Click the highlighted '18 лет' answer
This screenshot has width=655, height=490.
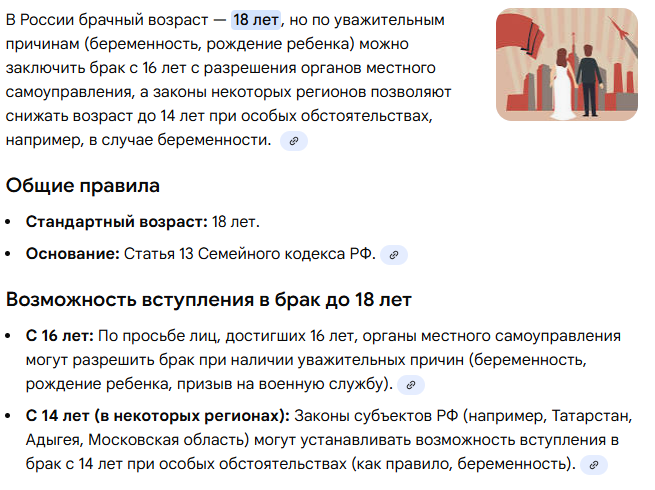(256, 20)
